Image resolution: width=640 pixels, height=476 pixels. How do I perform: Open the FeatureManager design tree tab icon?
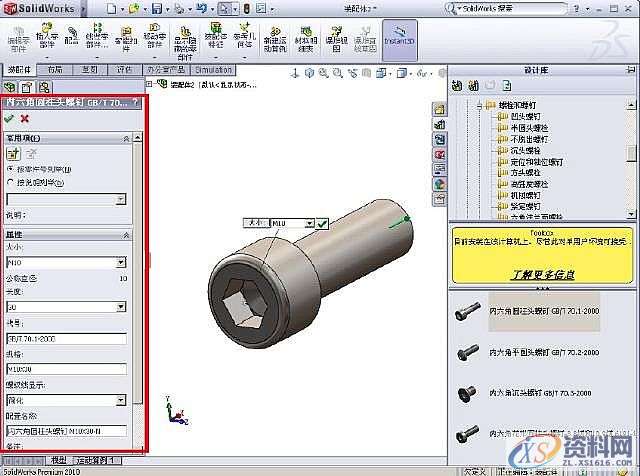(x=10, y=87)
